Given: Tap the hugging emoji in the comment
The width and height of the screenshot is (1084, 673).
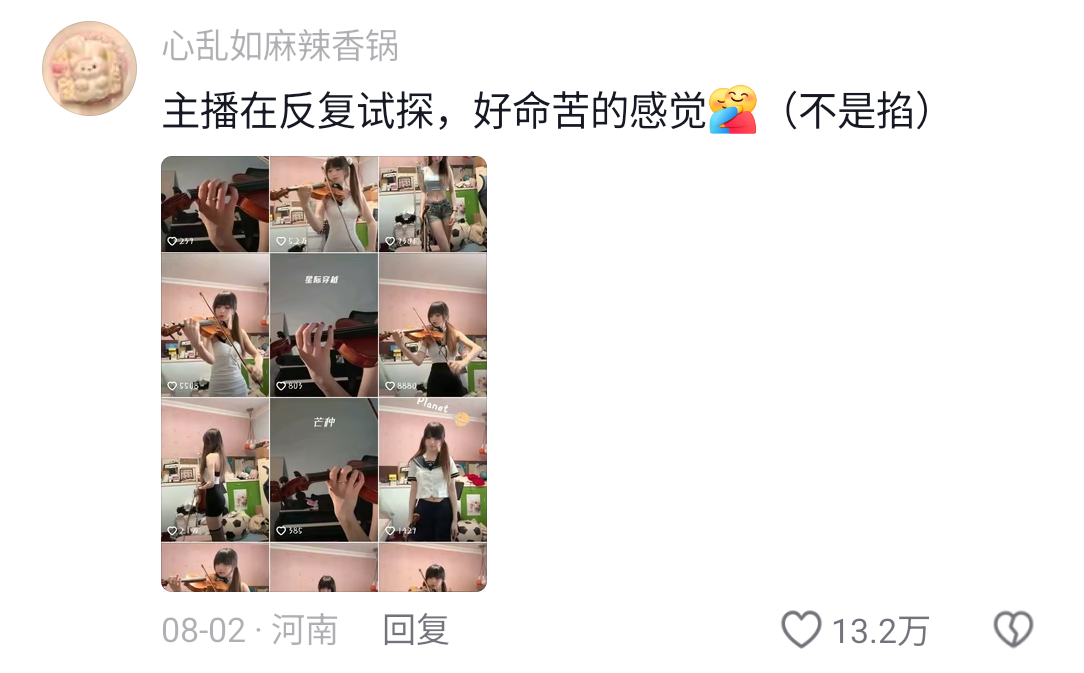Looking at the screenshot, I should (x=733, y=109).
